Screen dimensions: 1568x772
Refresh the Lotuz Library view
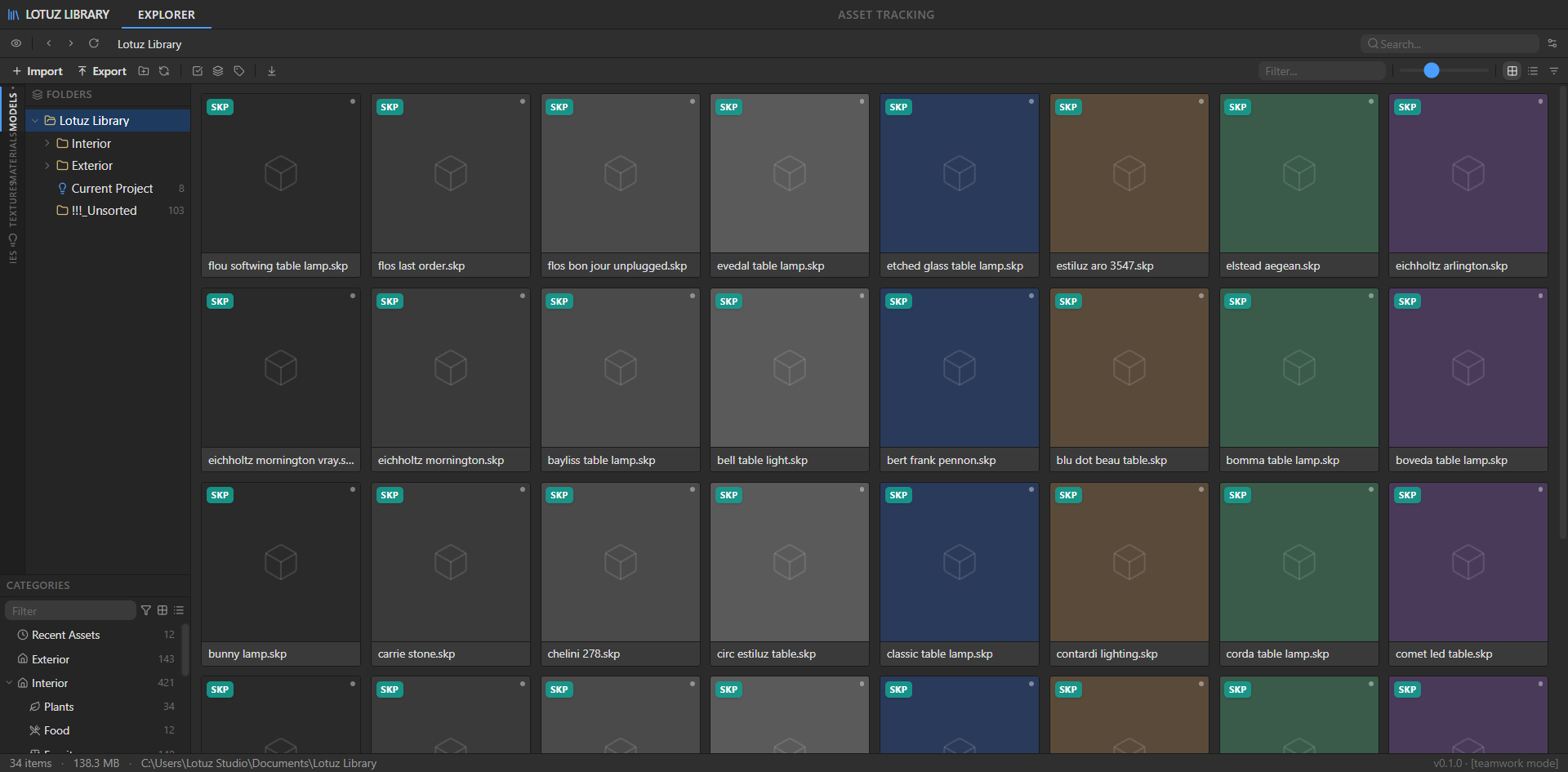(x=94, y=43)
